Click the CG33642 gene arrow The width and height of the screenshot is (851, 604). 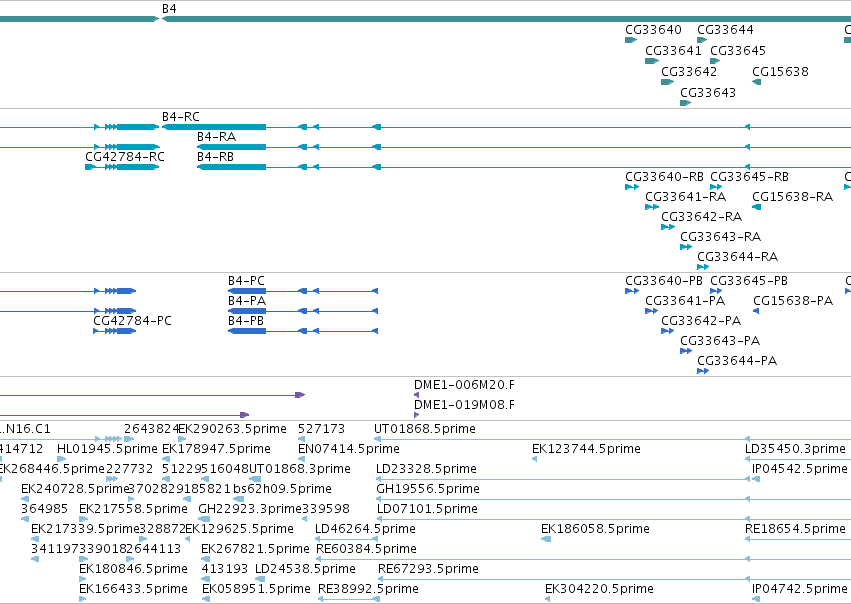click(x=667, y=82)
